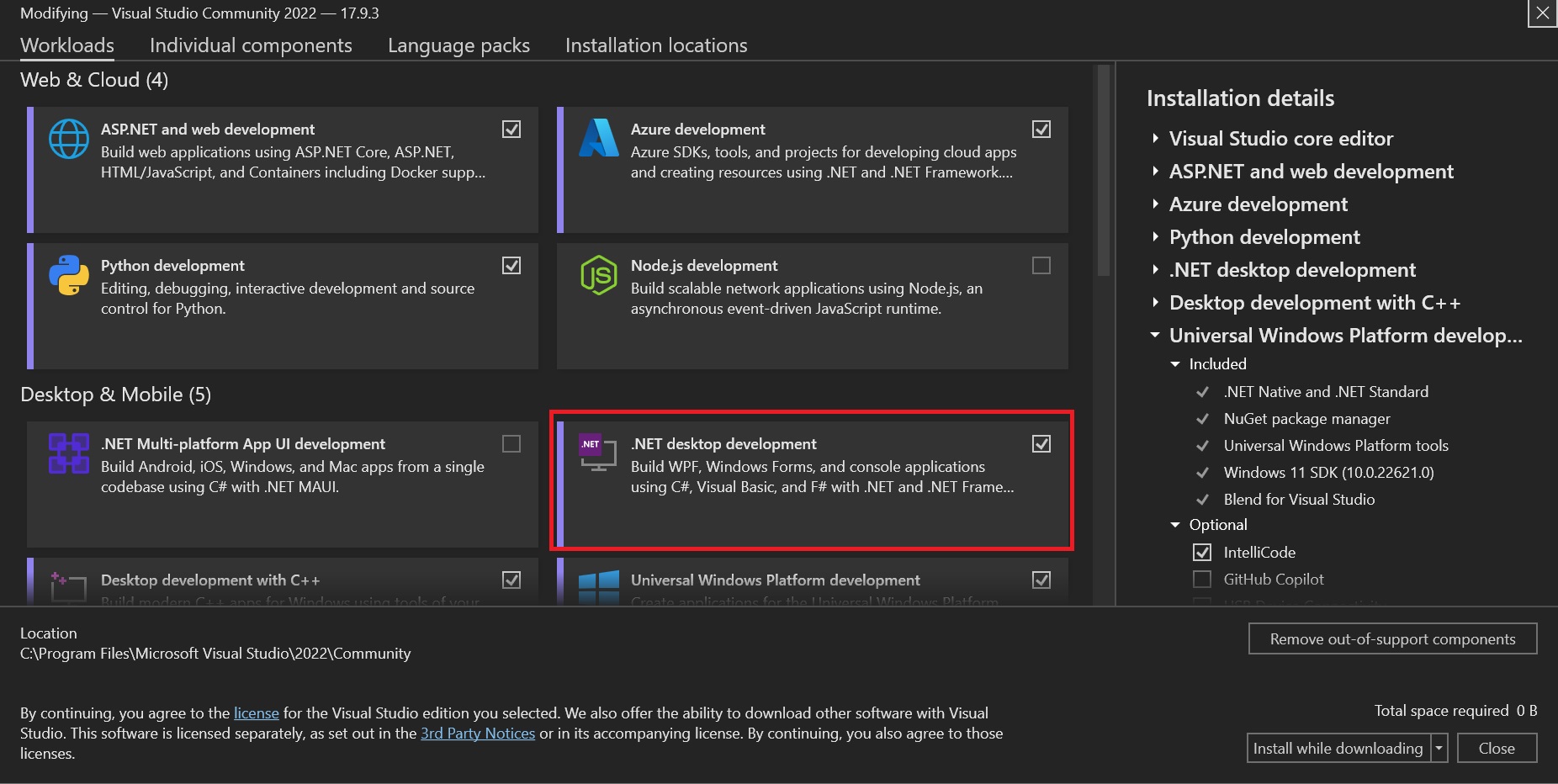Collapse the Included components group
Image resolution: width=1558 pixels, height=784 pixels.
pos(1175,364)
